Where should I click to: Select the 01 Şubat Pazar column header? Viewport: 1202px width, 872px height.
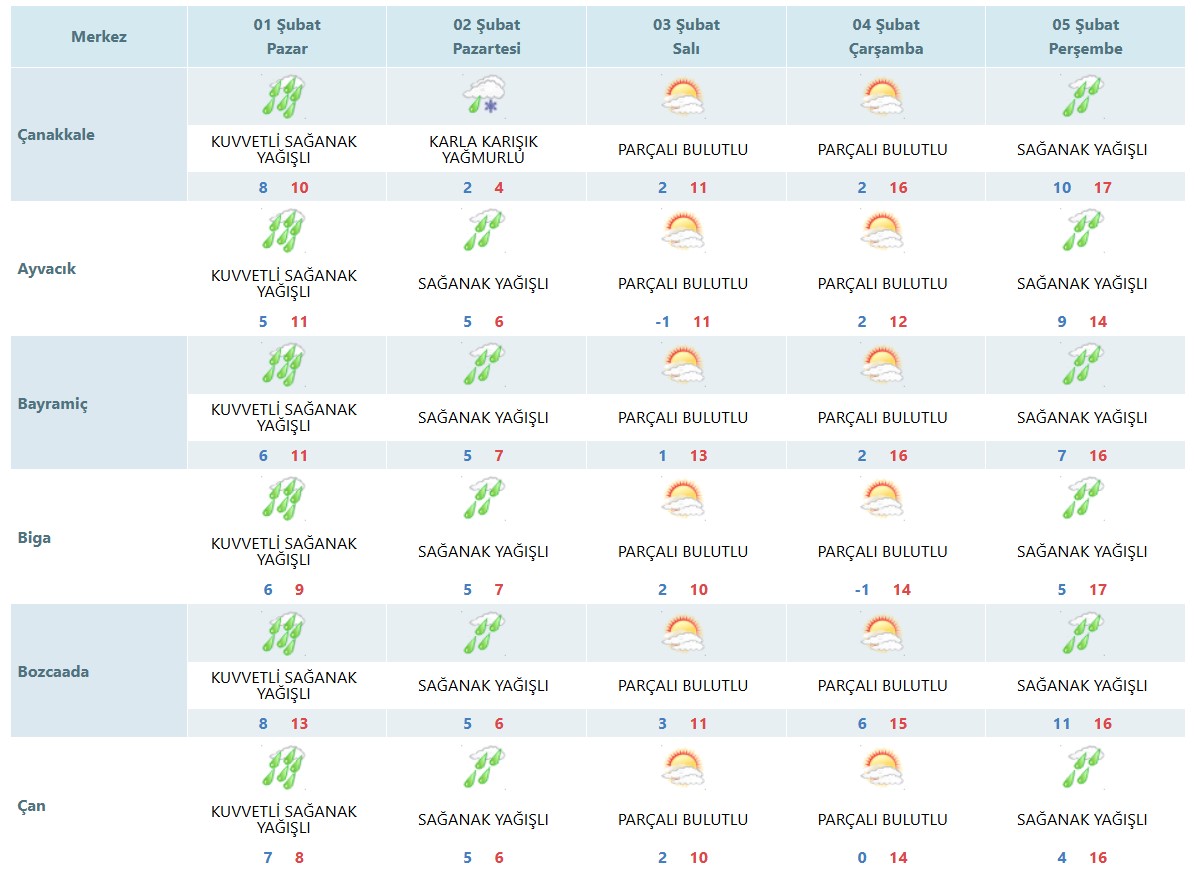pos(287,36)
